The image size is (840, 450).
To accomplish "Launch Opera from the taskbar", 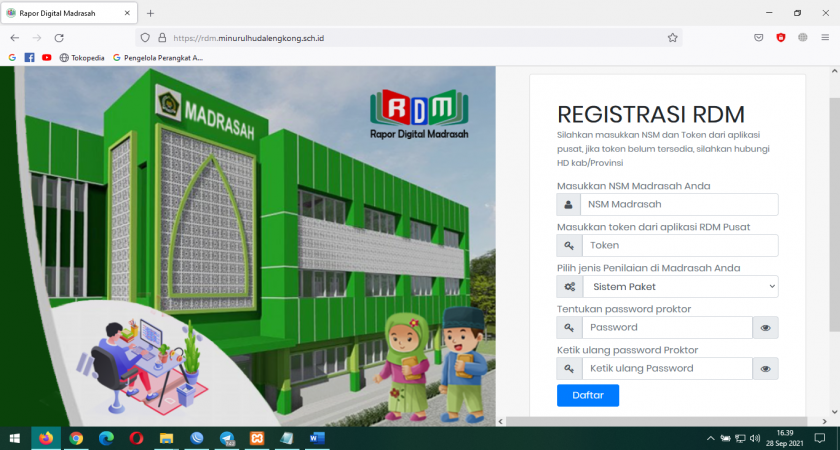I will pyautogui.click(x=136, y=438).
